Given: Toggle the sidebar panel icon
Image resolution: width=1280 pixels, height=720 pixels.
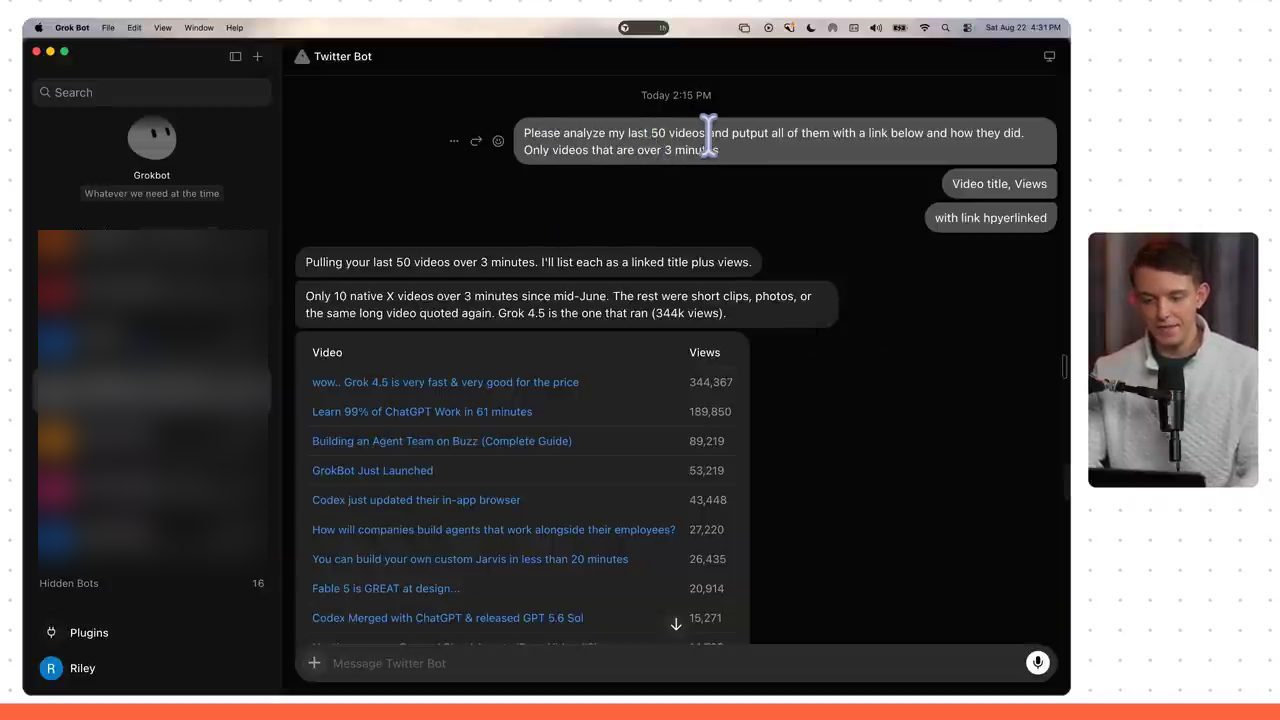Looking at the screenshot, I should (235, 57).
